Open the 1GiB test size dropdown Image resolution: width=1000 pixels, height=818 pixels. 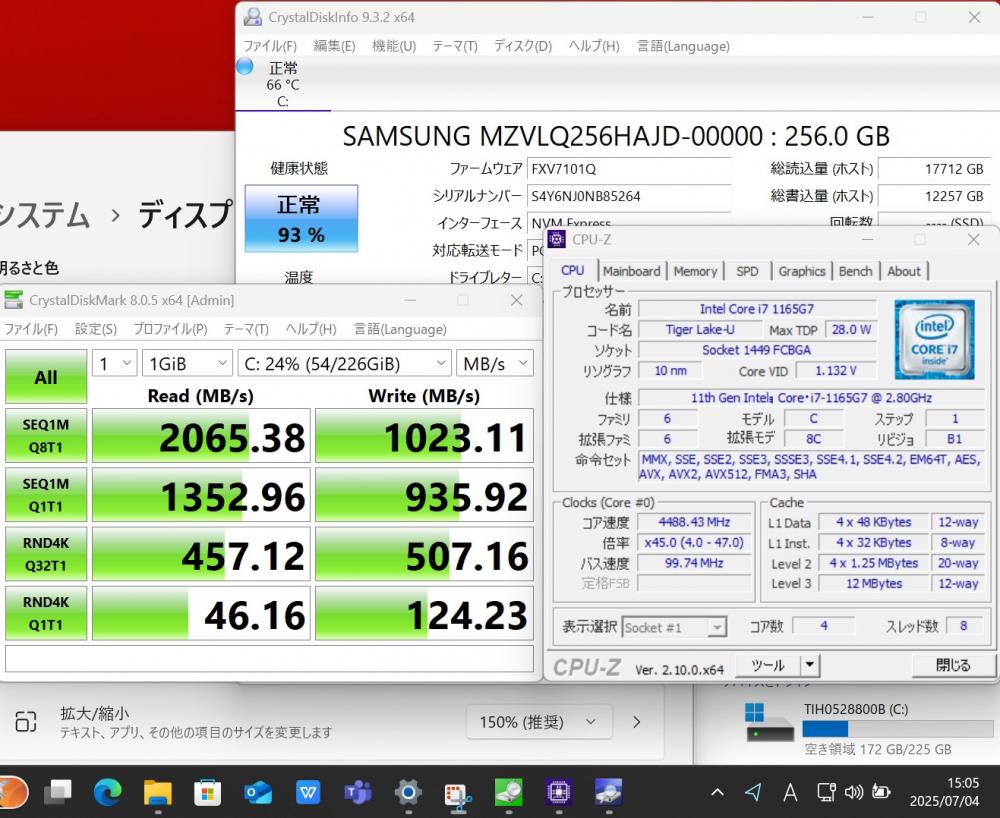pyautogui.click(x=187, y=364)
